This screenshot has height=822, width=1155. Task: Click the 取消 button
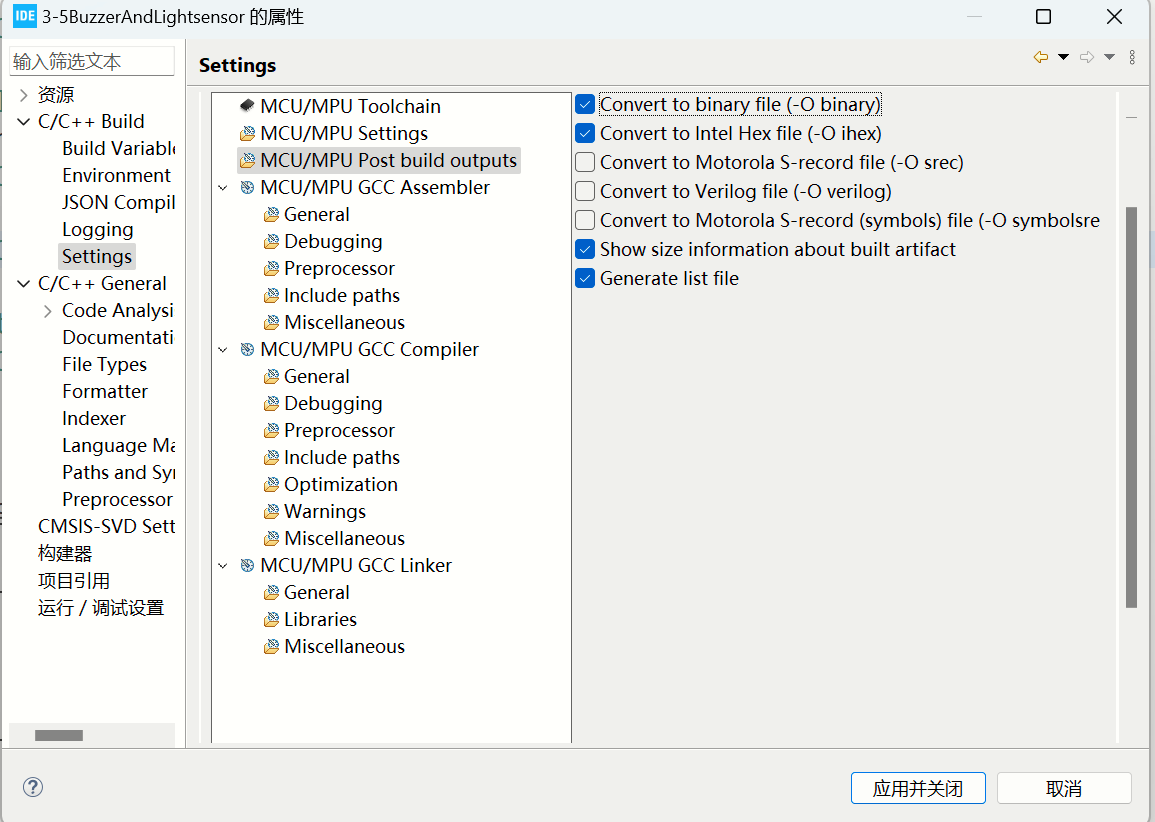pos(1064,788)
